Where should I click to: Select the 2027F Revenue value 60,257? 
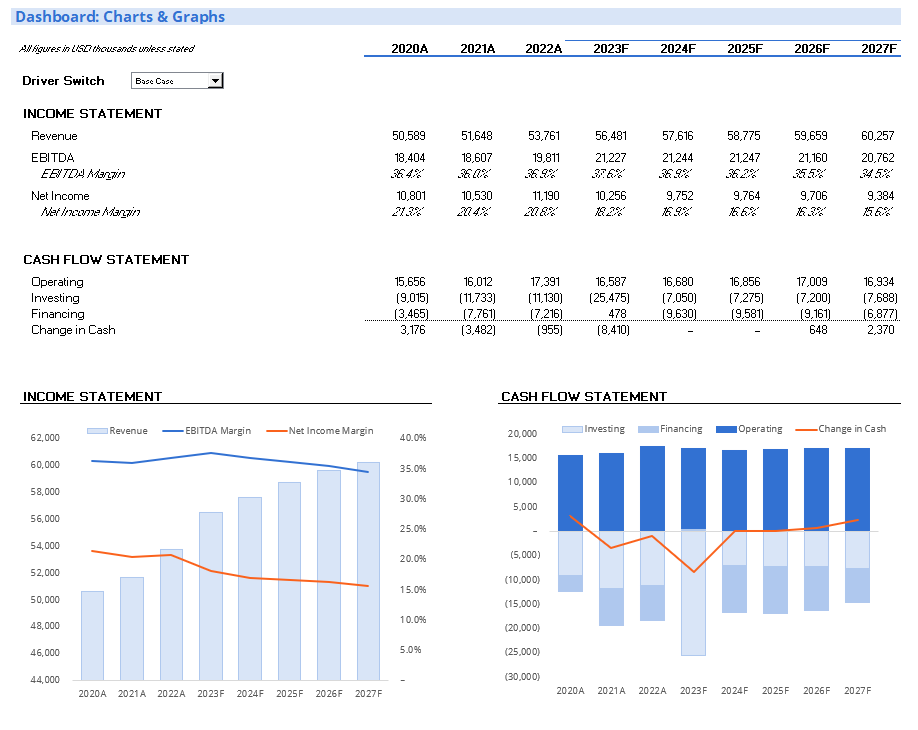pyautogui.click(x=878, y=136)
